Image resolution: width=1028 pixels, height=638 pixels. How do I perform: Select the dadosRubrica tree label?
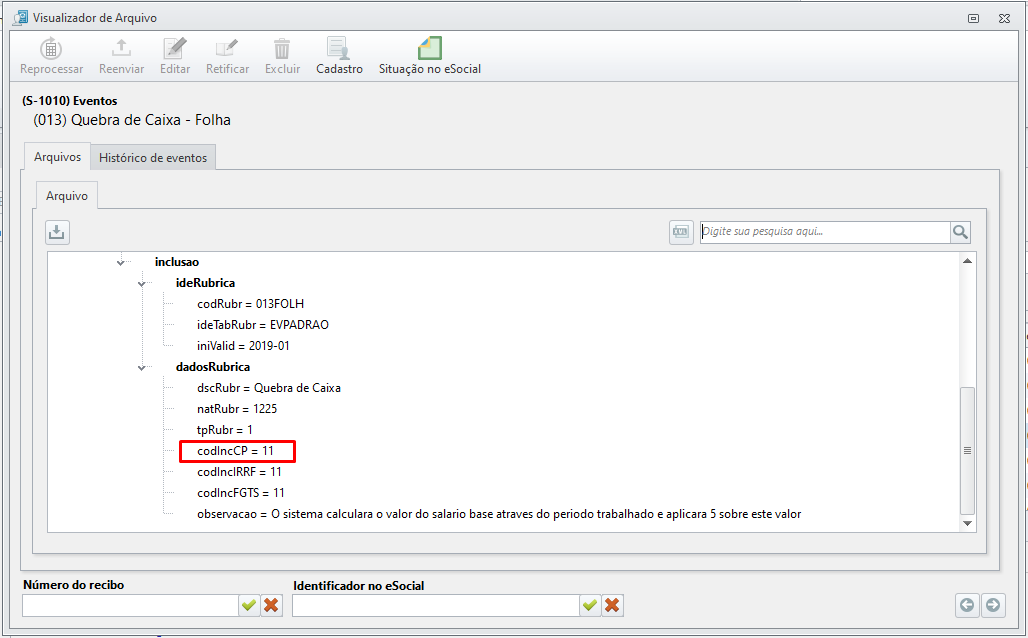(213, 367)
